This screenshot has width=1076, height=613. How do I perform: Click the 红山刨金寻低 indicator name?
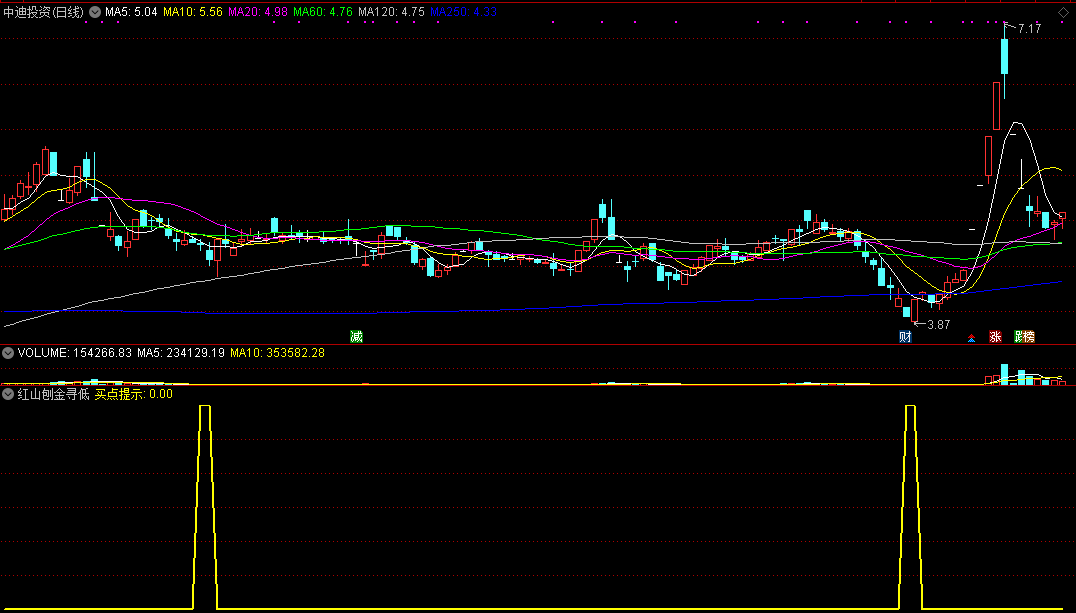click(53, 394)
